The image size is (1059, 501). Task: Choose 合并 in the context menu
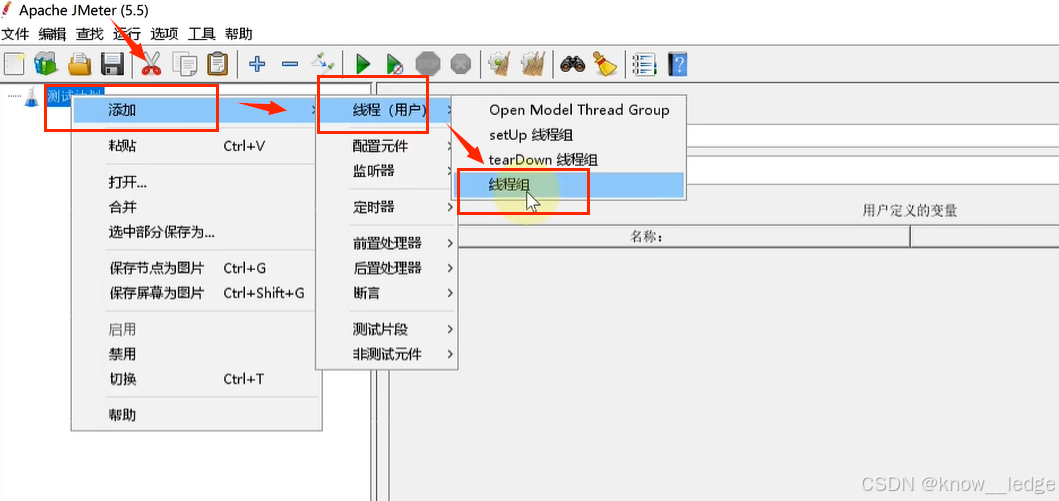coord(195,207)
